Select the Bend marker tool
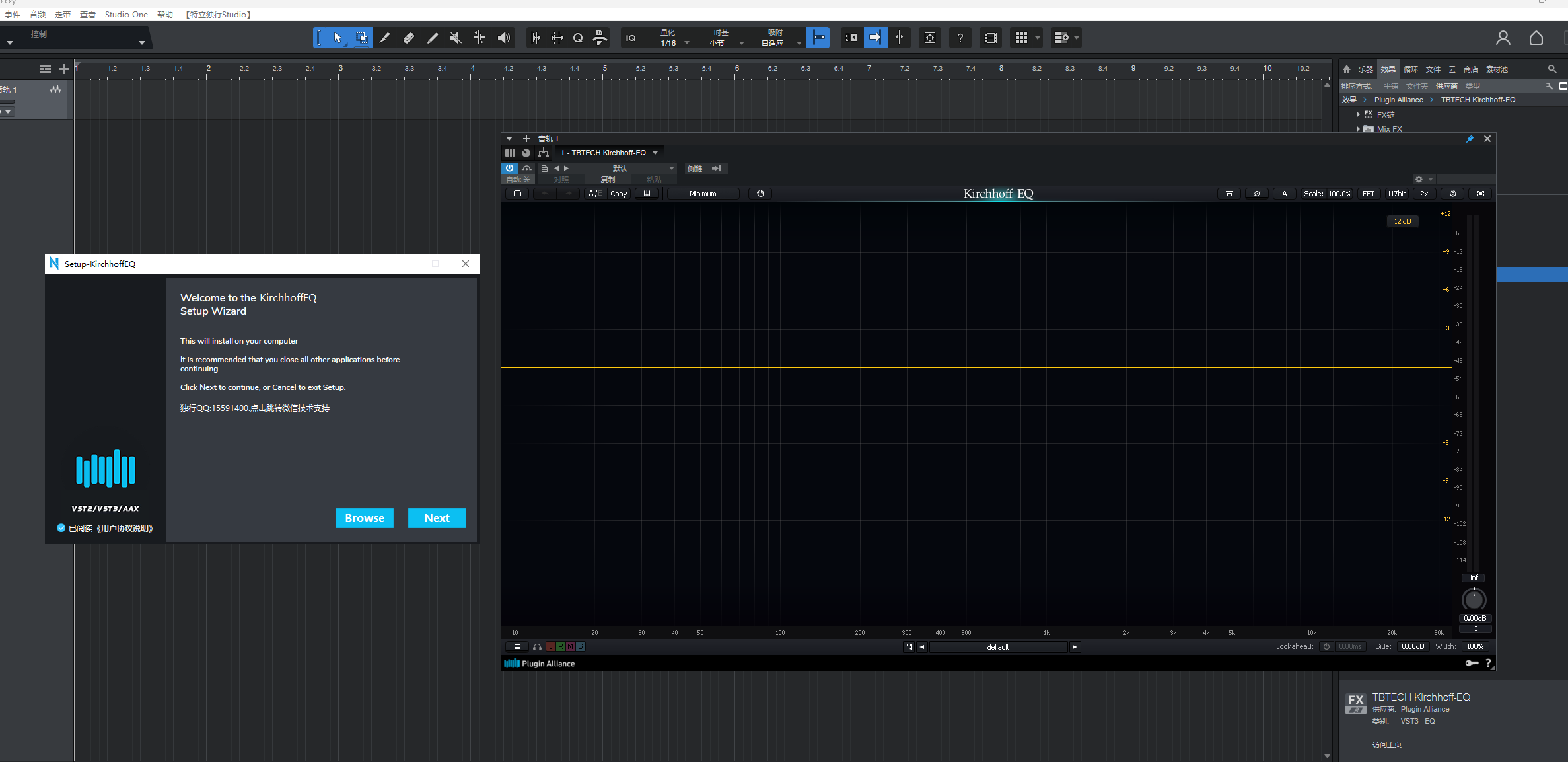The height and width of the screenshot is (762, 1568). click(x=480, y=38)
